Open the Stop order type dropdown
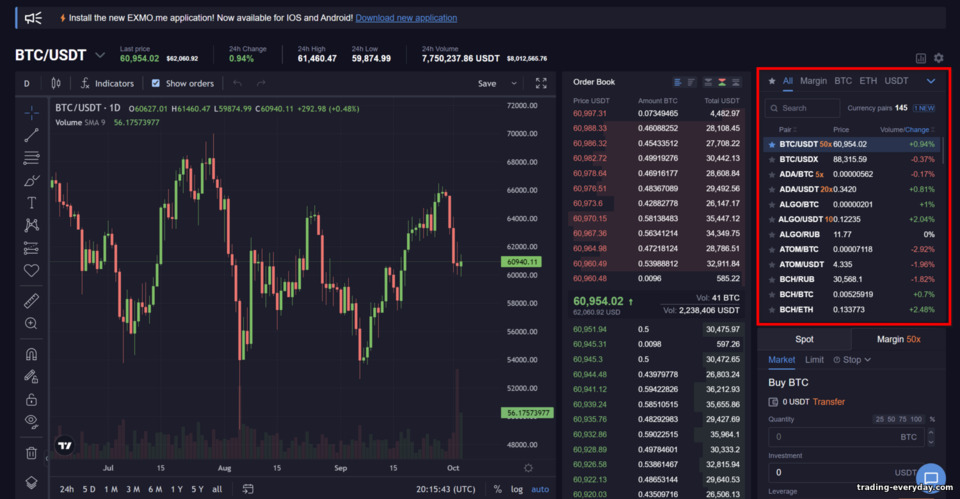This screenshot has width=960, height=499. pos(852,360)
